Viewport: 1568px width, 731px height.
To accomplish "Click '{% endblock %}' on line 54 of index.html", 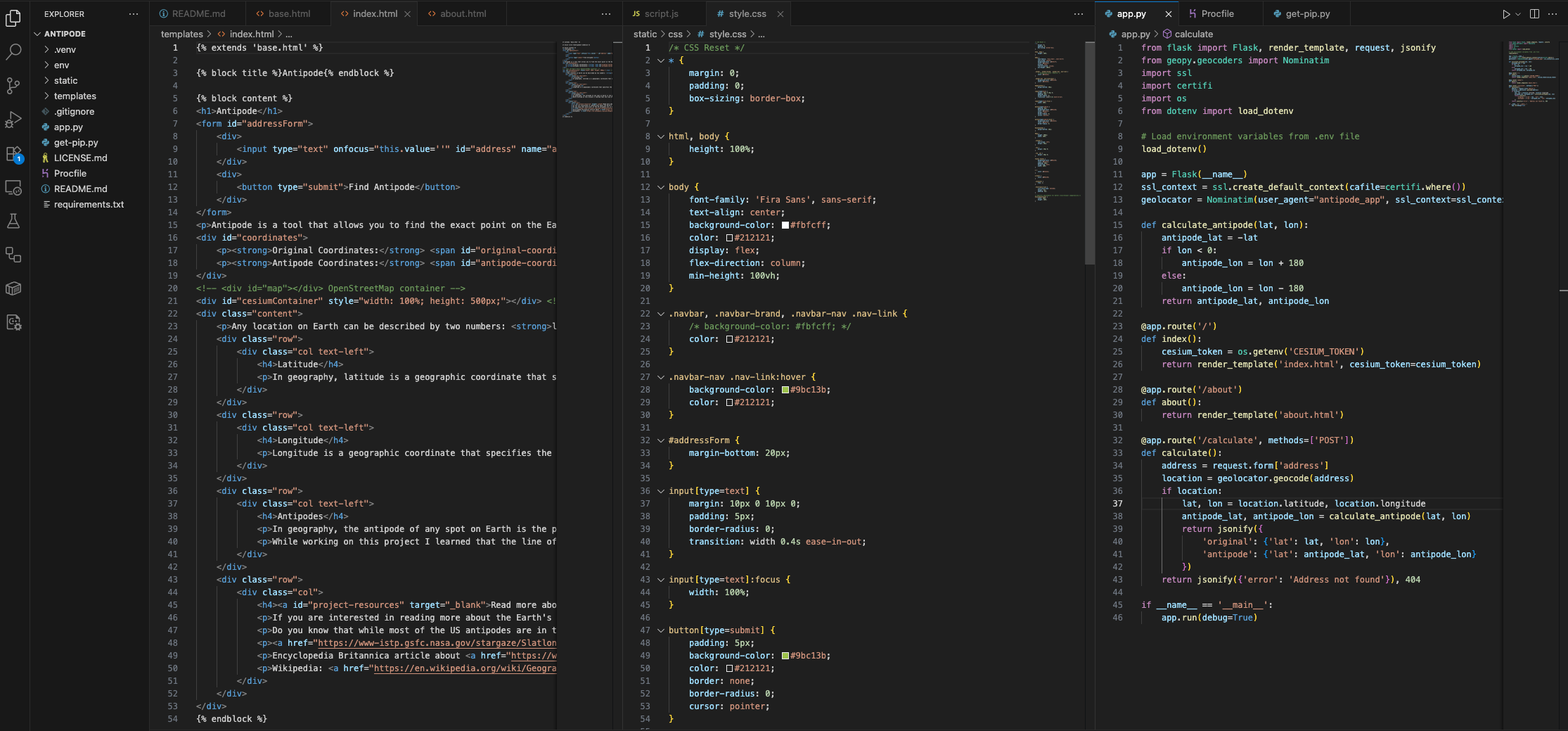I will point(231,719).
